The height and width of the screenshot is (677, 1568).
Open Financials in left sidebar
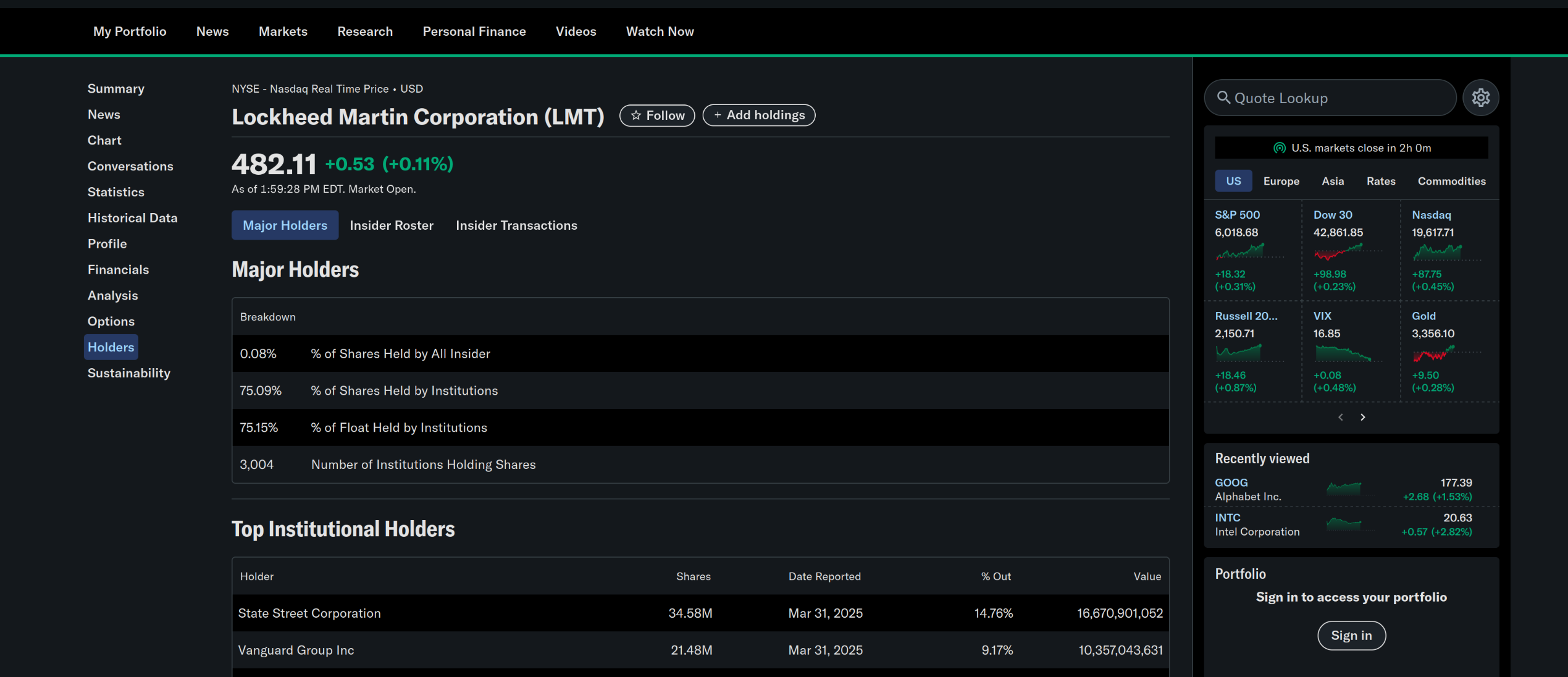pyautogui.click(x=119, y=271)
